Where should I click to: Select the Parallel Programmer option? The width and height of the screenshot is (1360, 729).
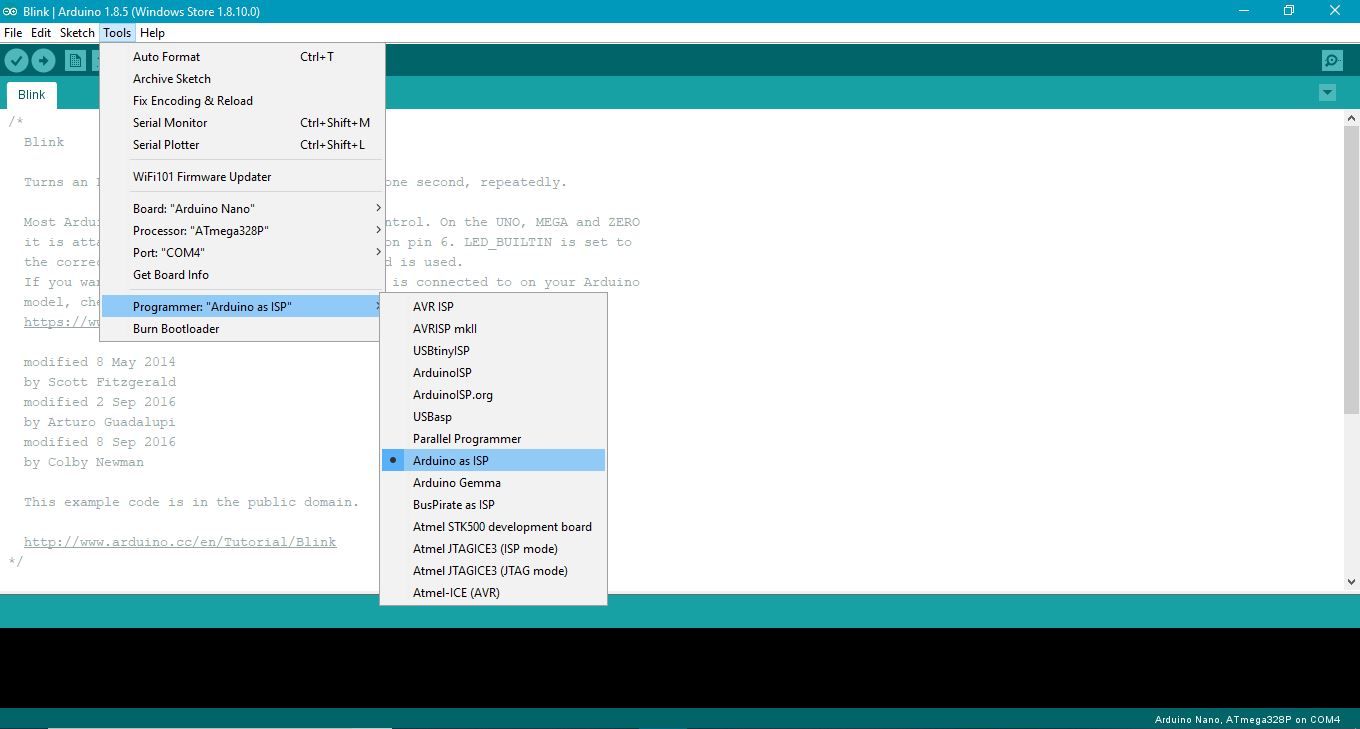click(x=467, y=438)
